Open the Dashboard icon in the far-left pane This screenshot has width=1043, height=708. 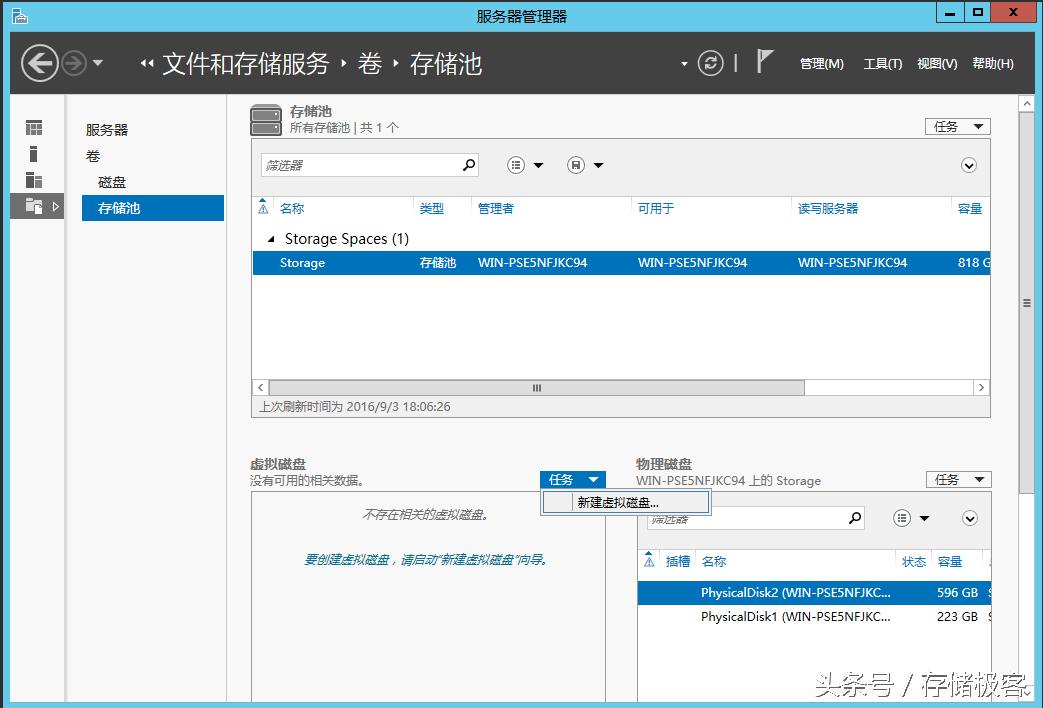click(x=33, y=127)
